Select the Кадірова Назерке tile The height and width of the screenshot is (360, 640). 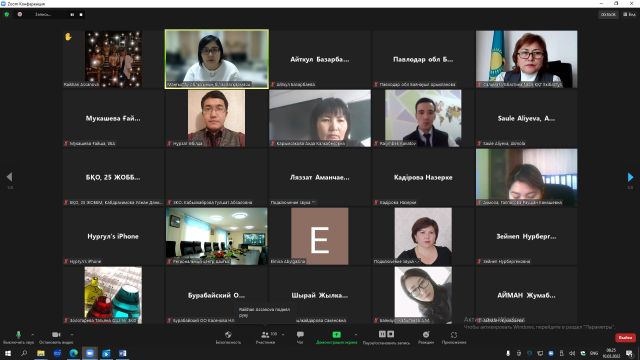(x=423, y=177)
